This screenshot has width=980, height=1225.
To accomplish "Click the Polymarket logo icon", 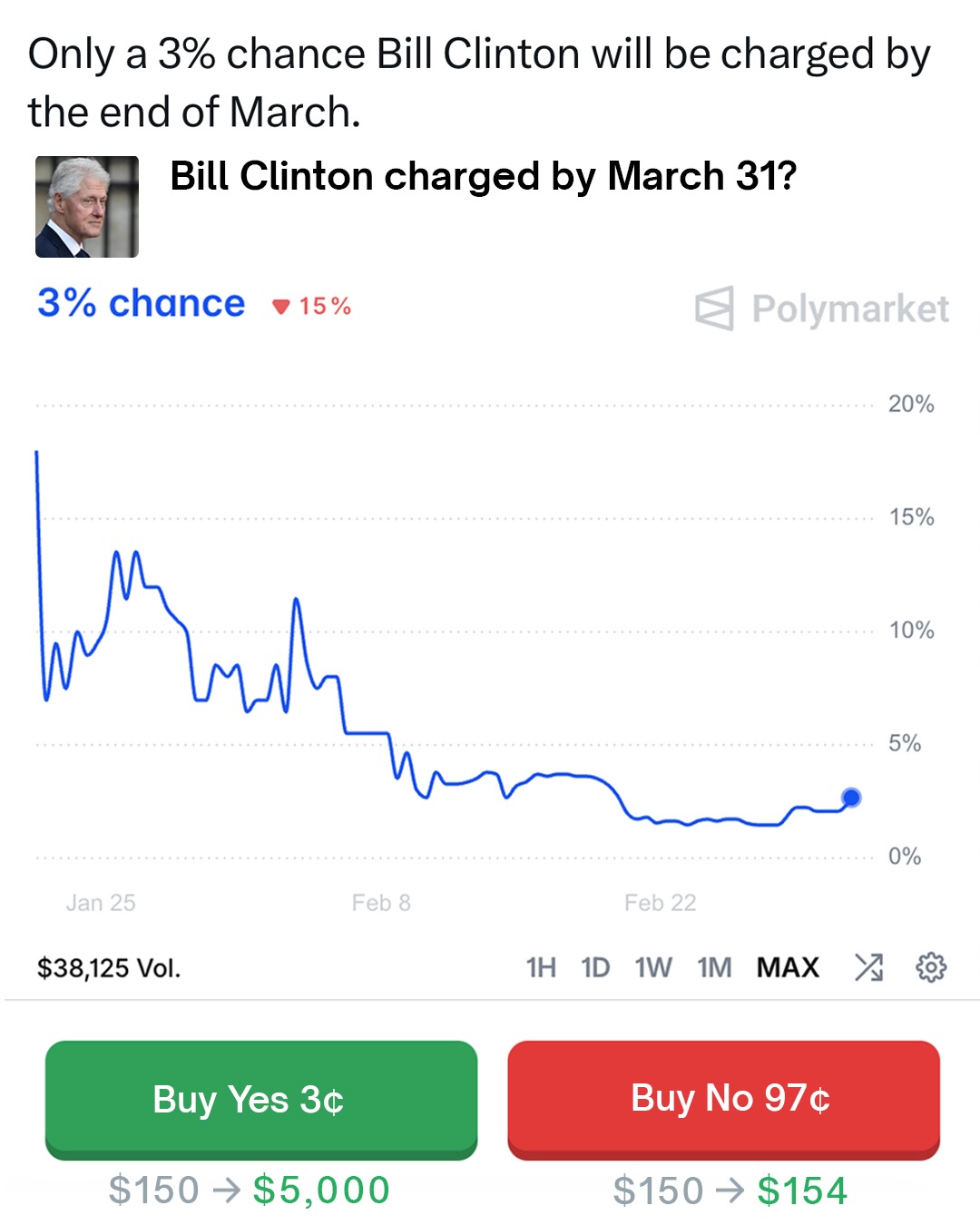I will tap(714, 309).
